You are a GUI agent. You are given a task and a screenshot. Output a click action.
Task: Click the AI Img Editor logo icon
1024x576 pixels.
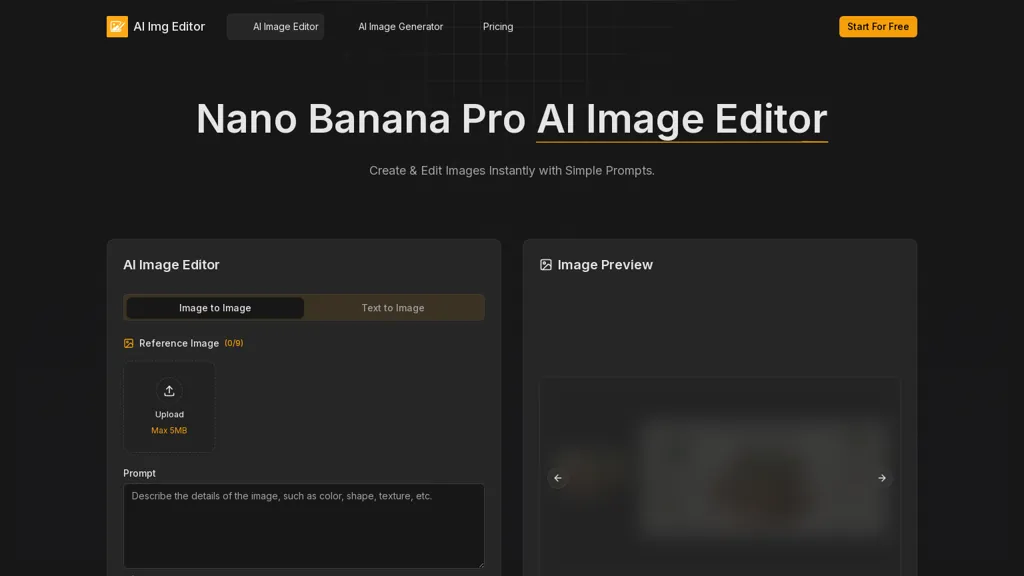tap(117, 27)
